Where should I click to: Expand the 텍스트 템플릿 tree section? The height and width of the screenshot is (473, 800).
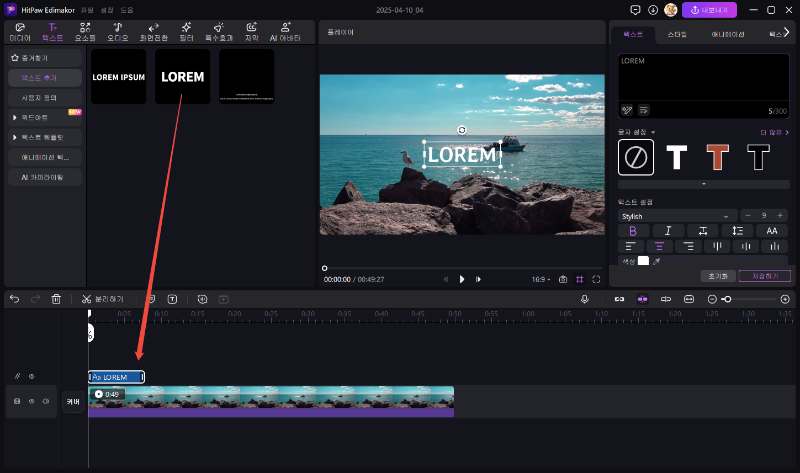coord(40,136)
